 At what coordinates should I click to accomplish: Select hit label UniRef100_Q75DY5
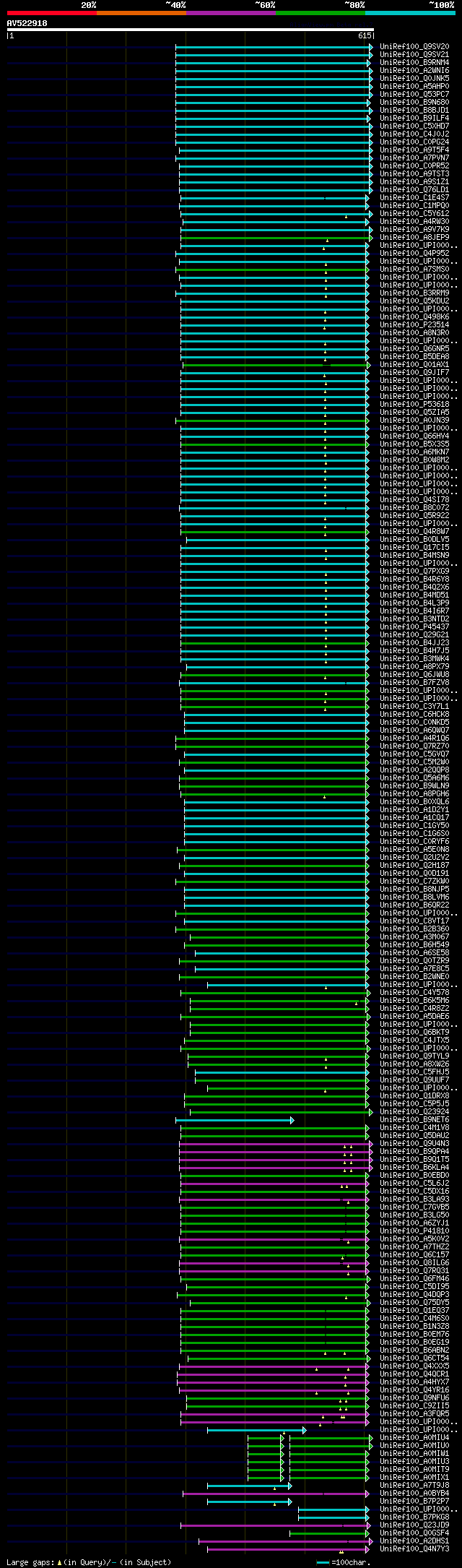click(414, 1303)
